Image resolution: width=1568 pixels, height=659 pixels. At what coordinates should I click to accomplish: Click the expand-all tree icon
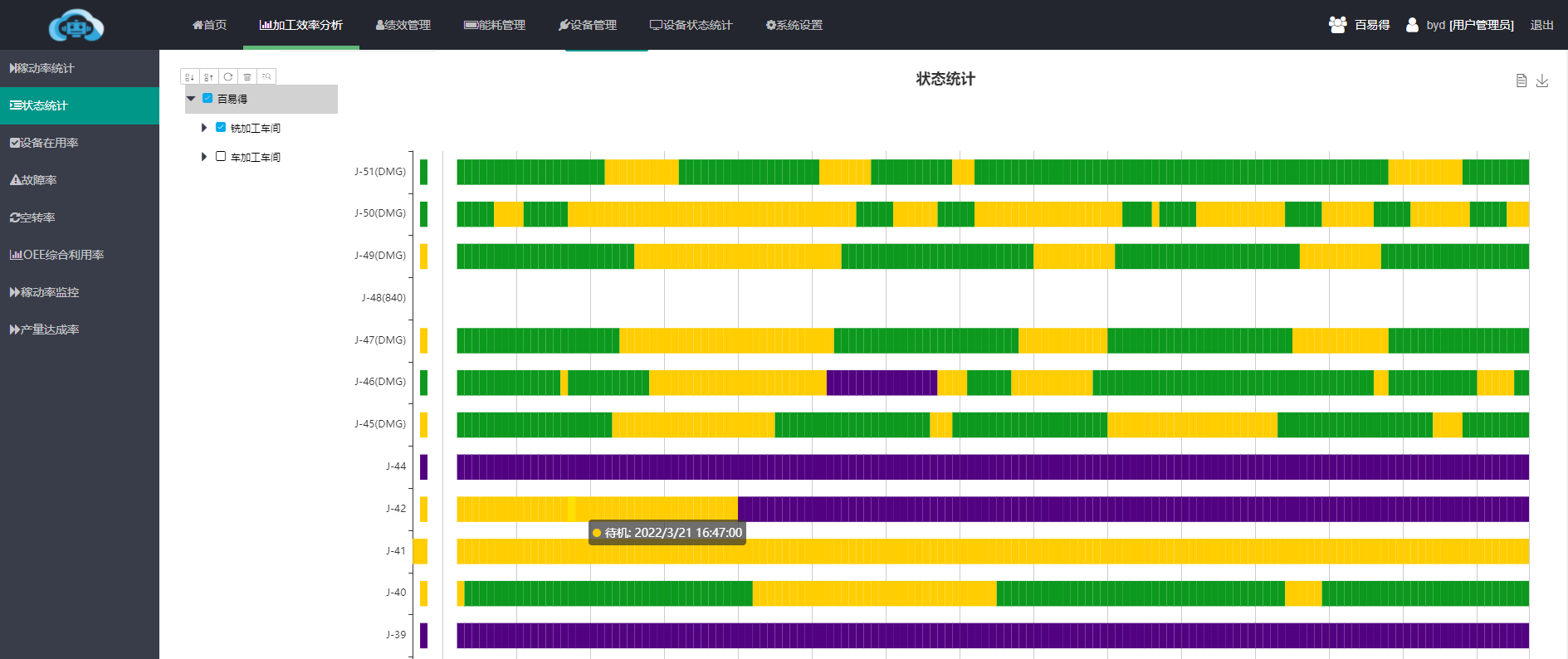[x=189, y=77]
